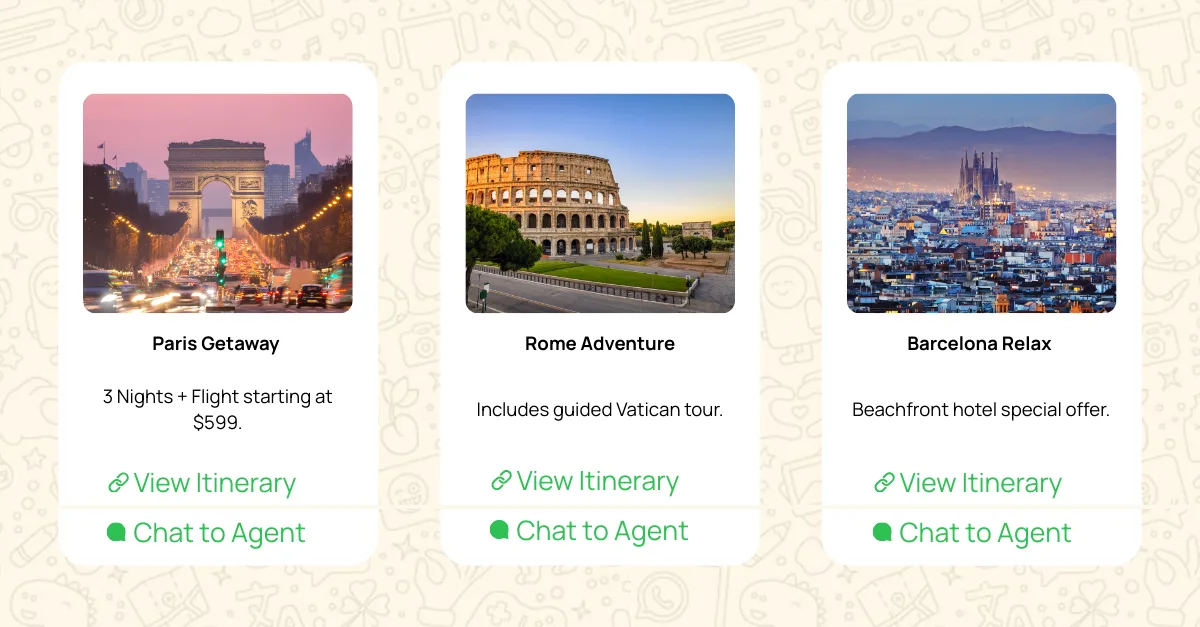Click link icon on Rome Adventure card
Screen dimensions: 1200x627
(x=501, y=482)
